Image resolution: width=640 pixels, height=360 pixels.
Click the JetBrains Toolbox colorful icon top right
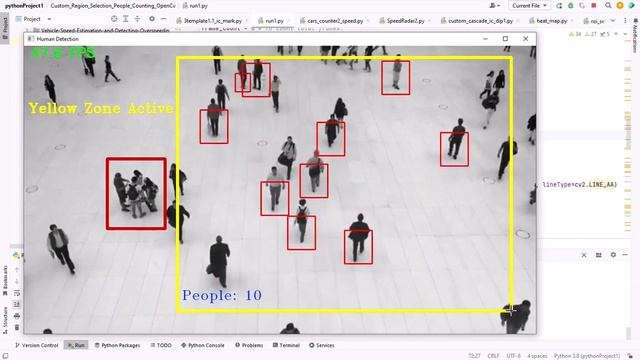tap(631, 6)
